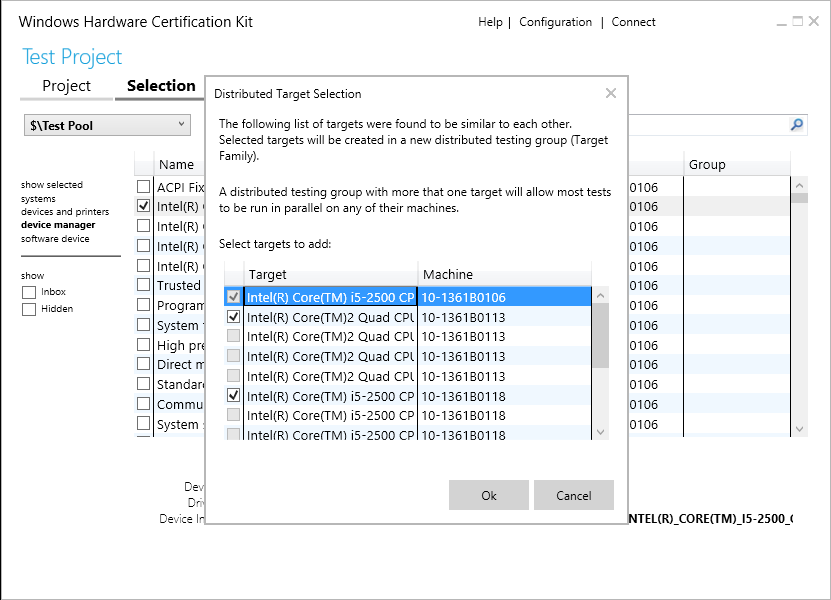
Task: Enable the Hidden checkbox
Action: [31, 308]
